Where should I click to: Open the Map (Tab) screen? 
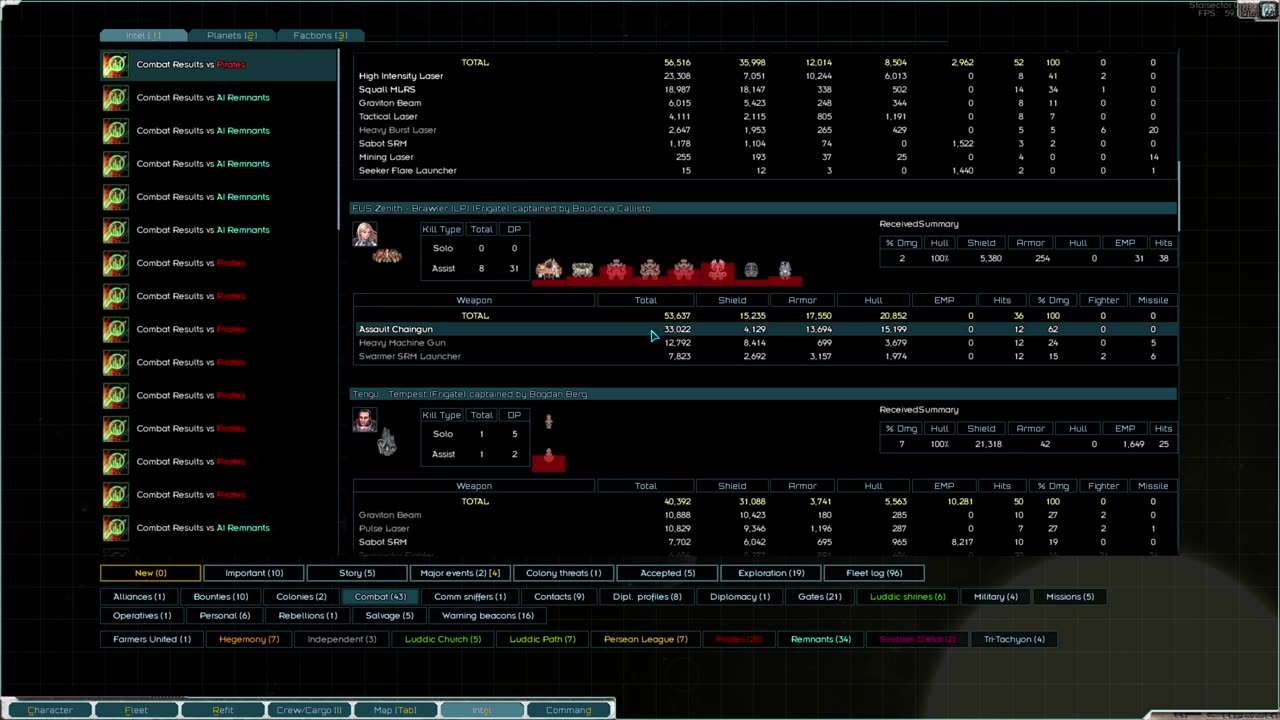[x=395, y=710]
